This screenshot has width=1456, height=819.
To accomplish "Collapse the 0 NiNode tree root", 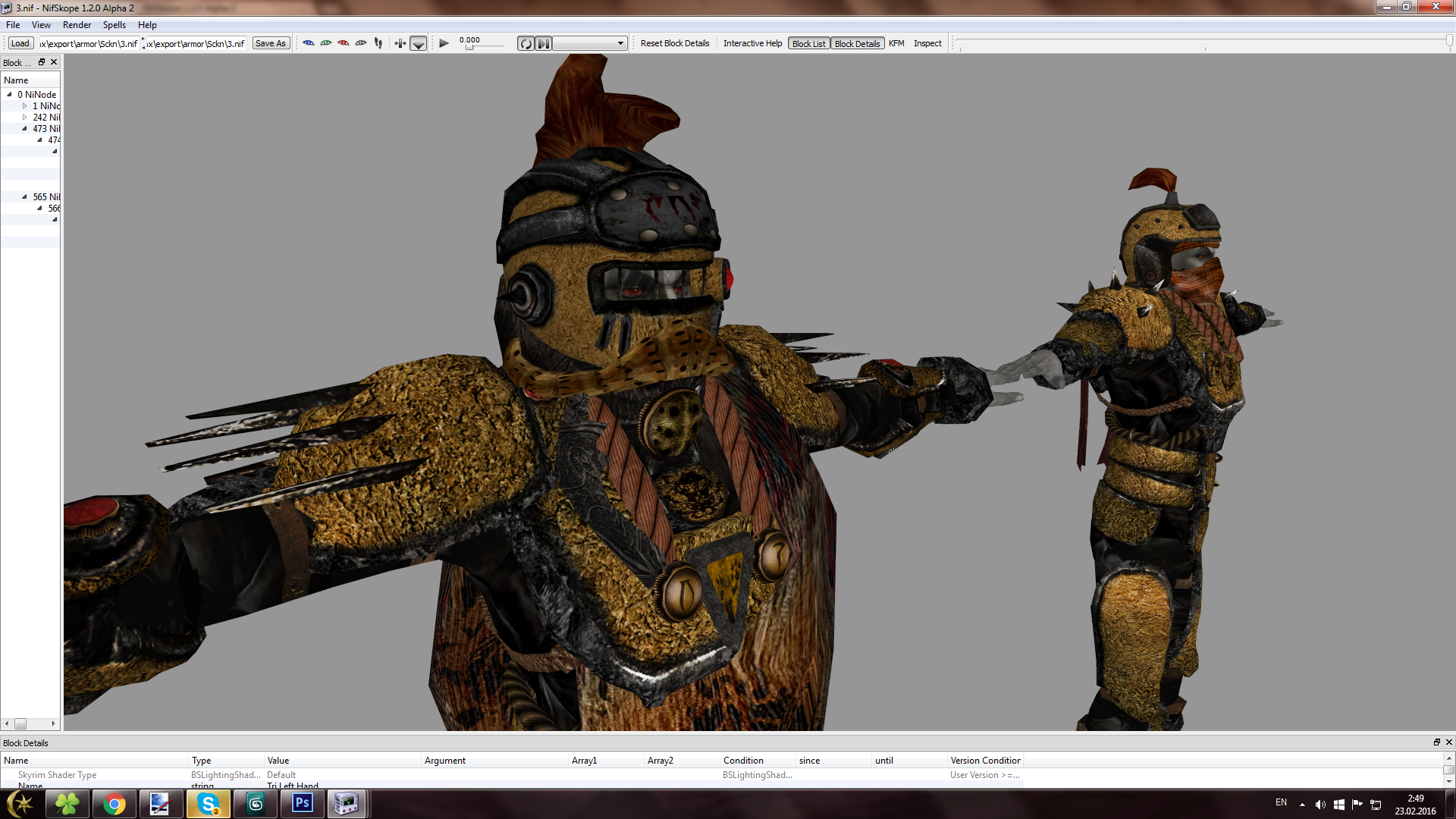I will (9, 95).
